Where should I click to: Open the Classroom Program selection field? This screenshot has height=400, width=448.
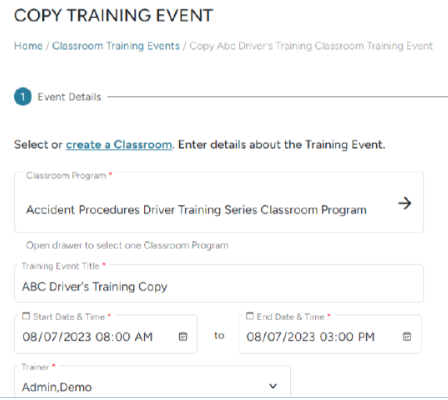pos(219,202)
